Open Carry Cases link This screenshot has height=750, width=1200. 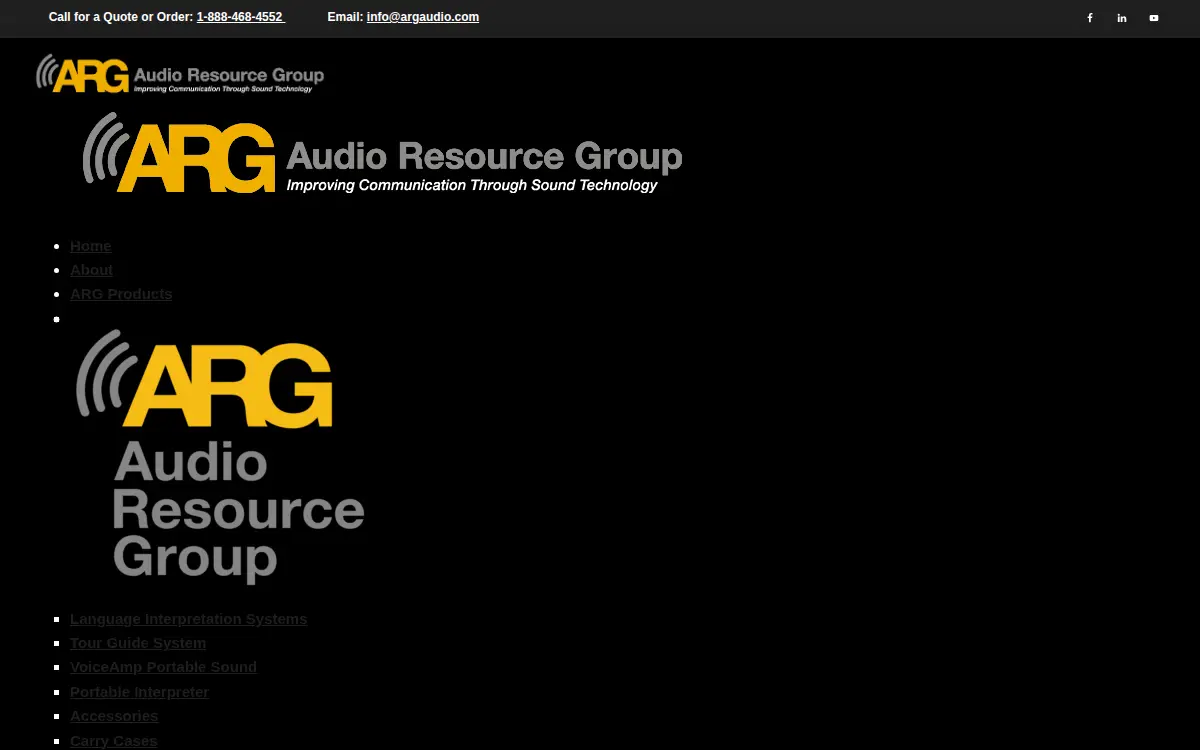click(113, 741)
